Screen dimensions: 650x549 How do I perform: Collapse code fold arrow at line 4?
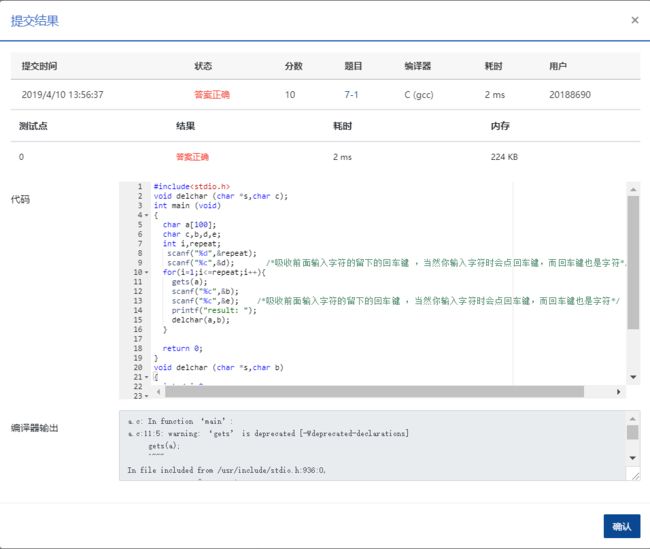[x=146, y=215]
